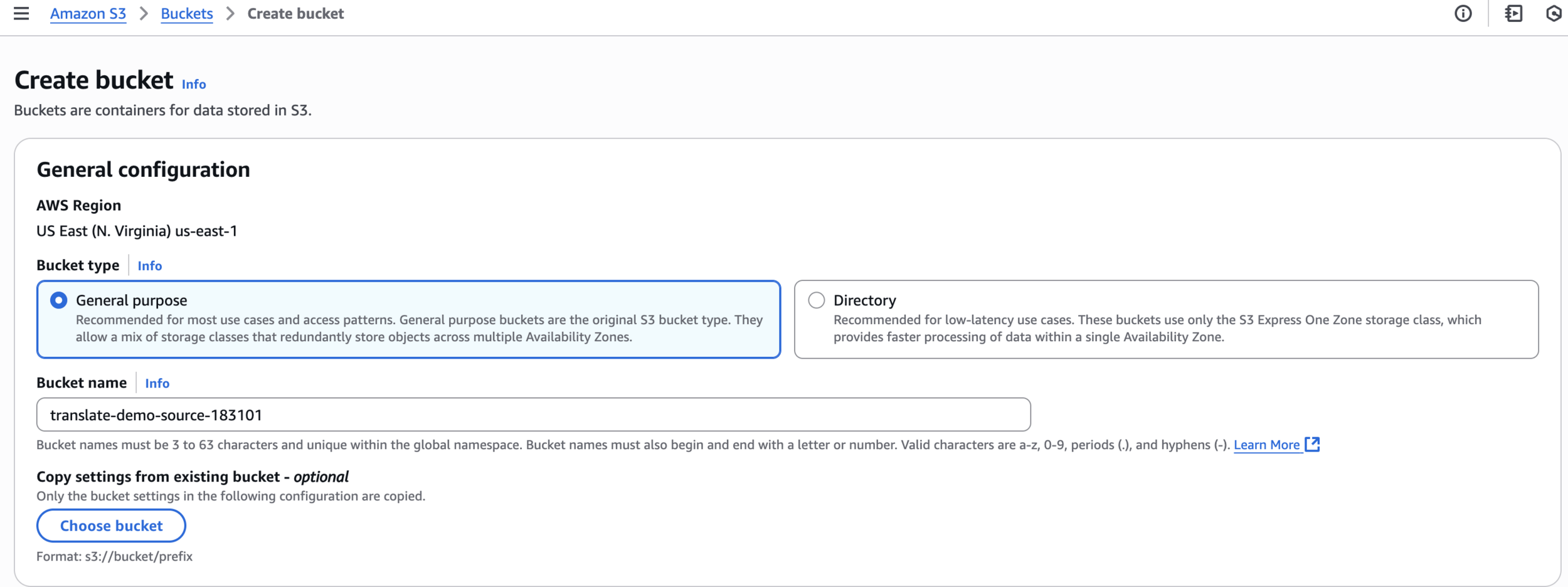Click the AWS Region label
This screenshot has width=1568, height=587.
(78, 205)
